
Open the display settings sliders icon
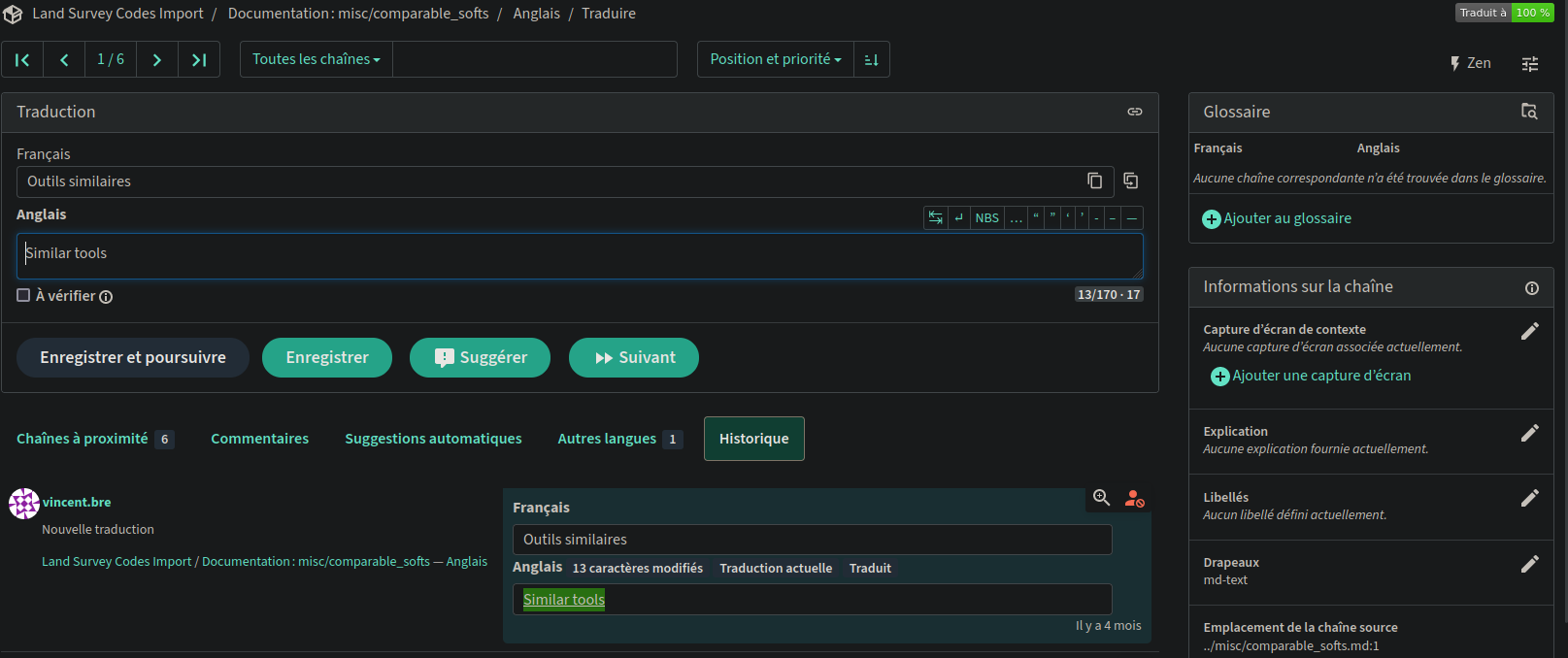pyautogui.click(x=1530, y=63)
